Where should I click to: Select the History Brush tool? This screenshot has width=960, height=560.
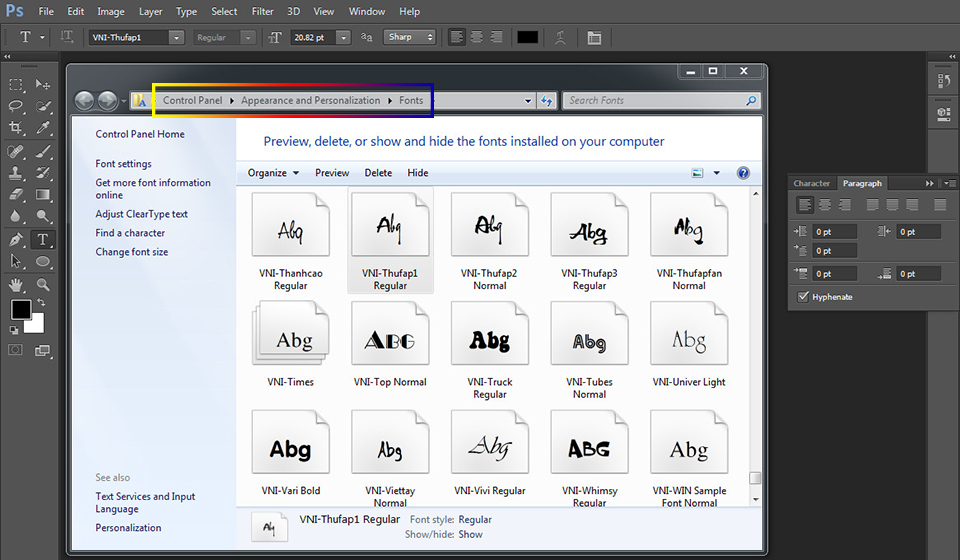coord(43,173)
